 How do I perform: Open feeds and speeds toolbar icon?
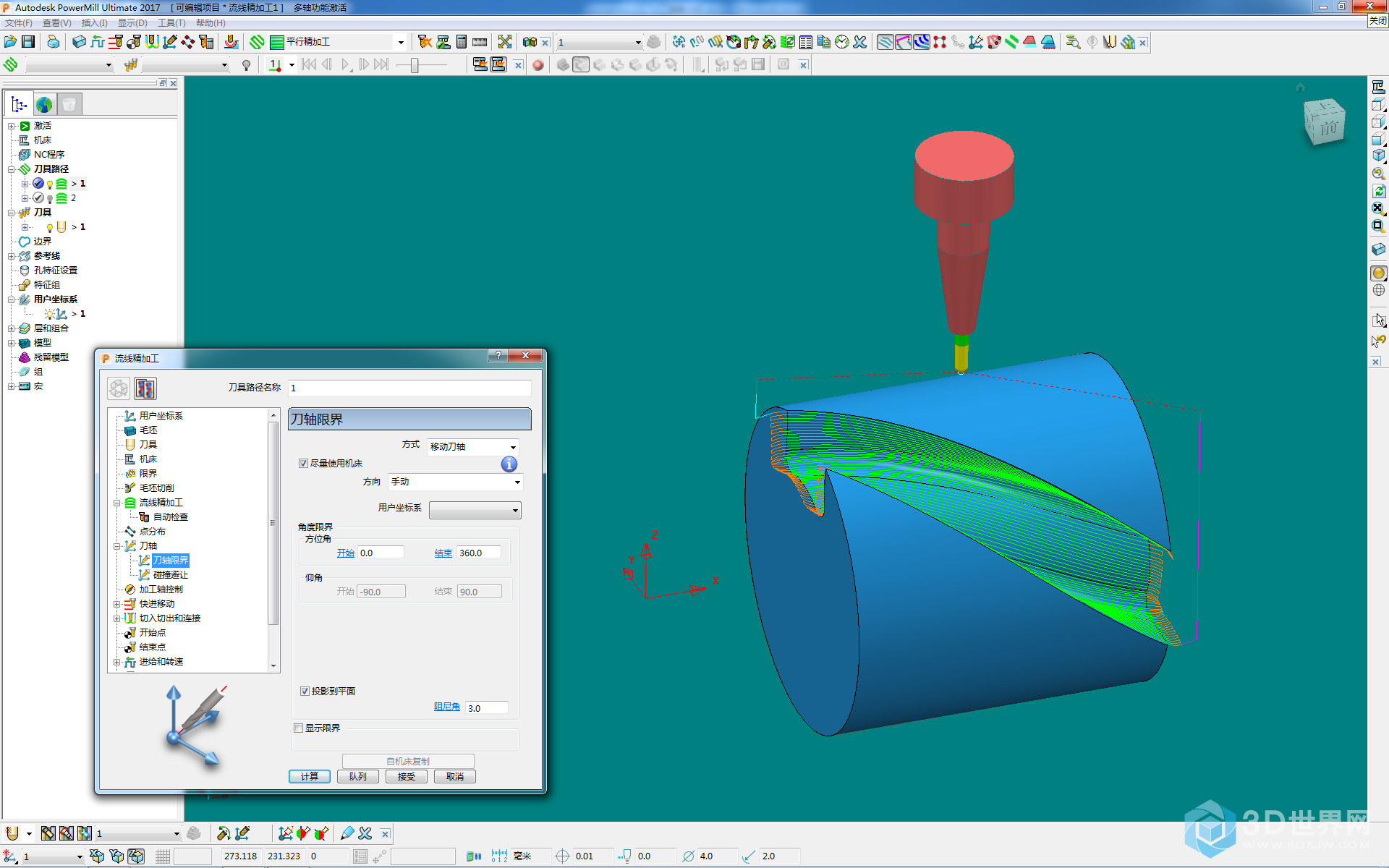tap(97, 42)
